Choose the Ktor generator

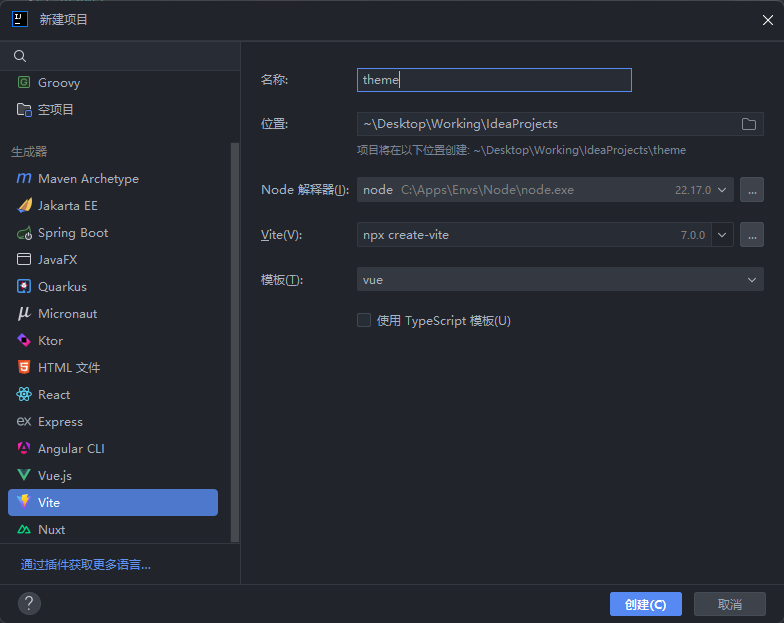tap(113, 340)
